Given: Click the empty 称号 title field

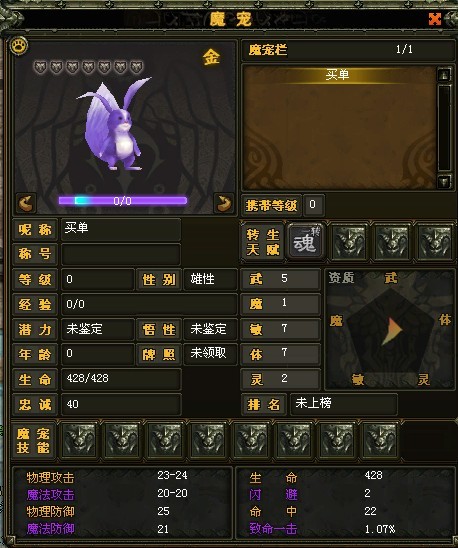Looking at the screenshot, I should [121, 254].
